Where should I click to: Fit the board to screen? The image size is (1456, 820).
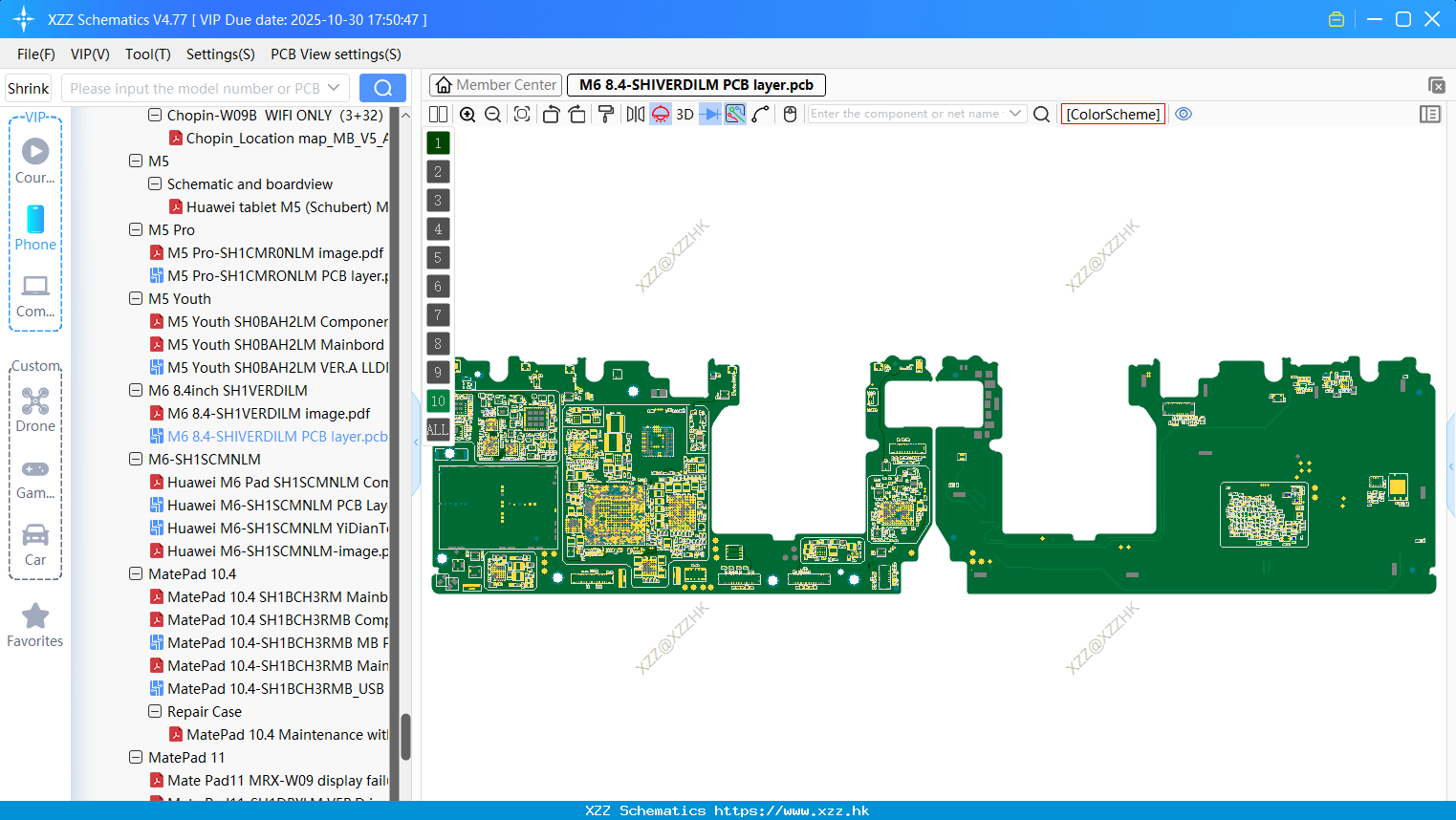pyautogui.click(x=522, y=114)
